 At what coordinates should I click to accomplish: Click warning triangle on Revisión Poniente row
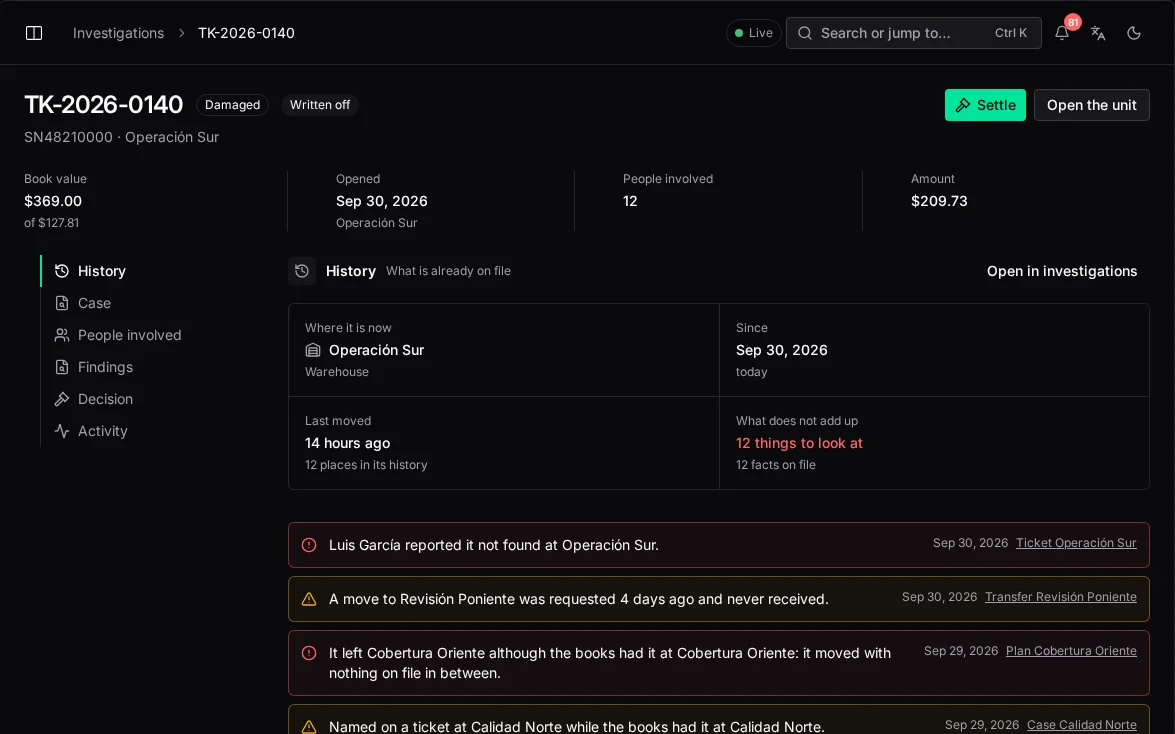(309, 599)
